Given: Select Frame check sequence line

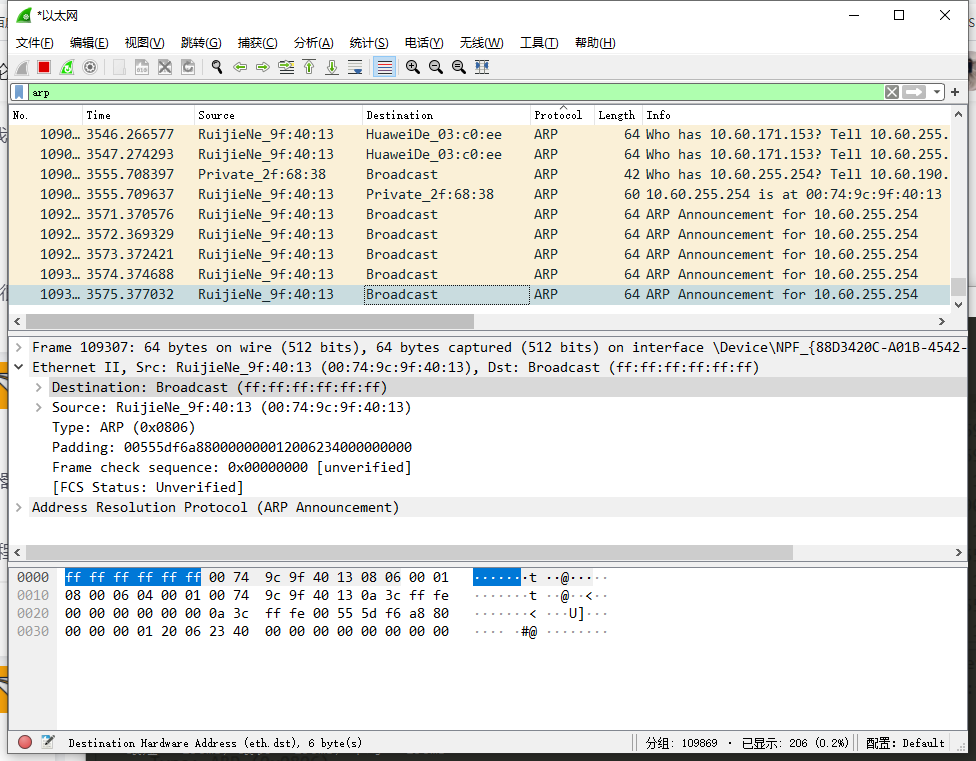Looking at the screenshot, I should pyautogui.click(x=232, y=467).
